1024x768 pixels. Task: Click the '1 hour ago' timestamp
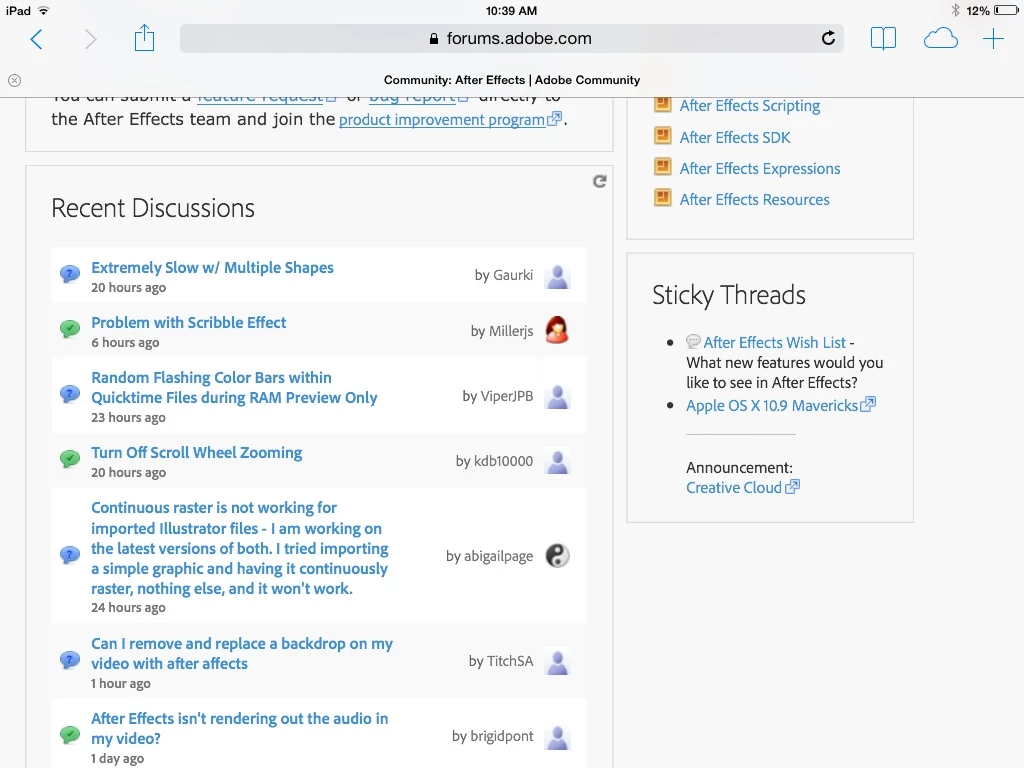pyautogui.click(x=120, y=684)
